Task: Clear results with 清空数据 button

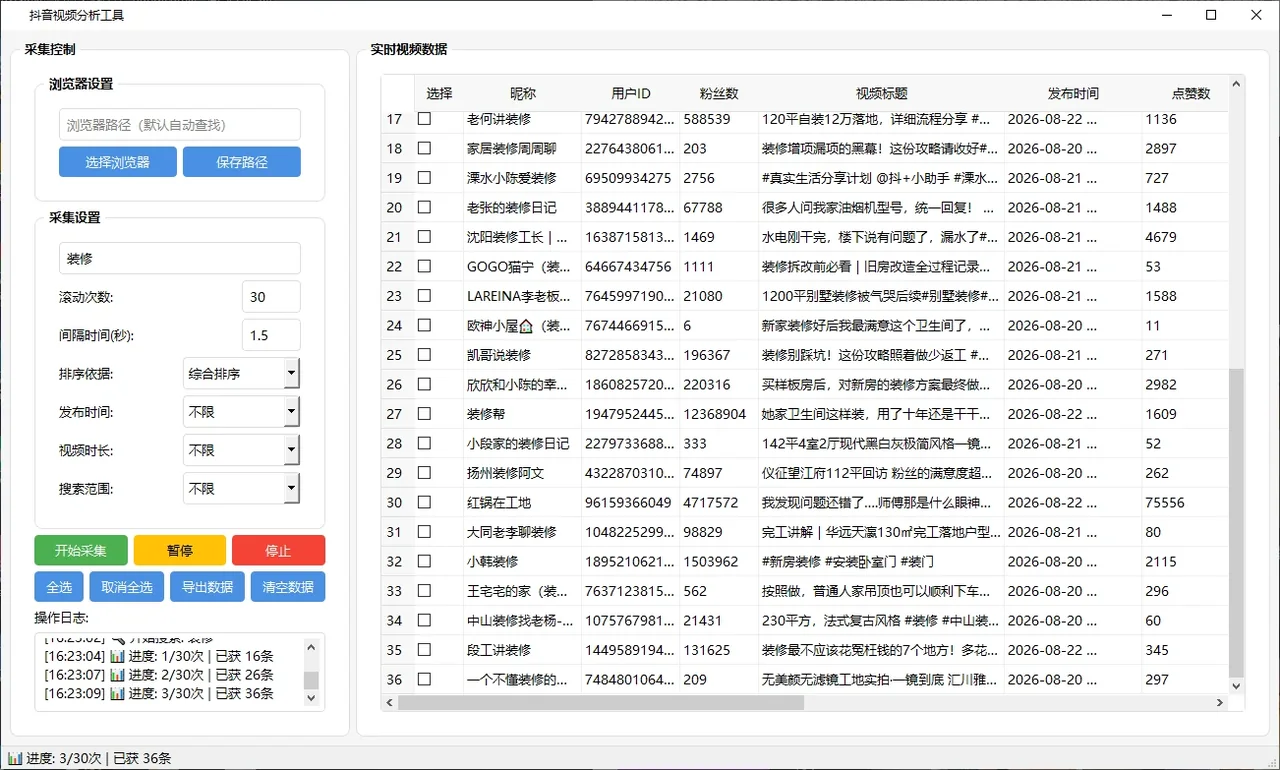Action: 288,587
